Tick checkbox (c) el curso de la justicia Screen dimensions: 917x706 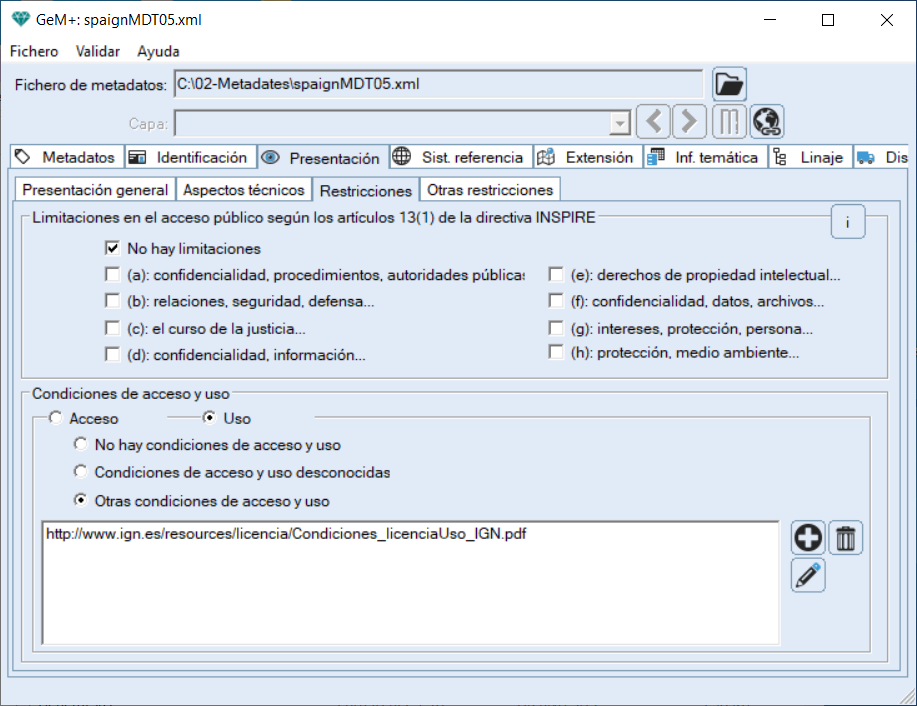pos(112,328)
